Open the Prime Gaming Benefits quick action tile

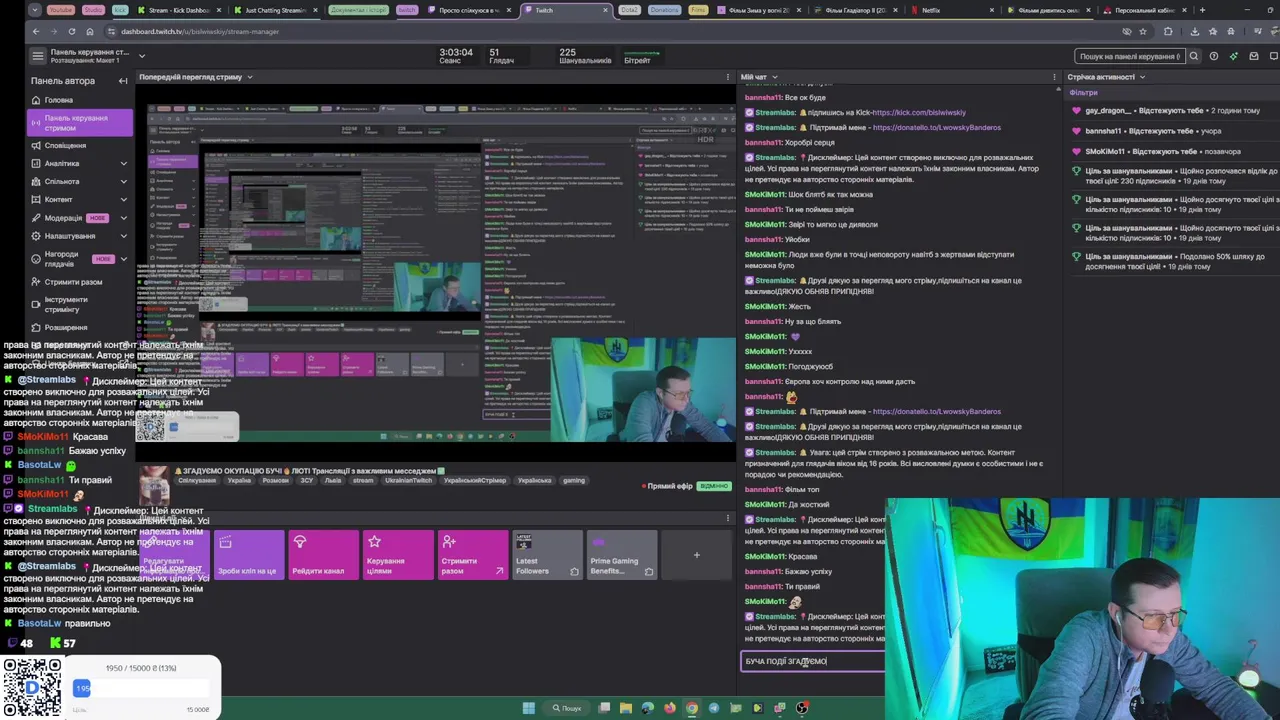pos(621,556)
